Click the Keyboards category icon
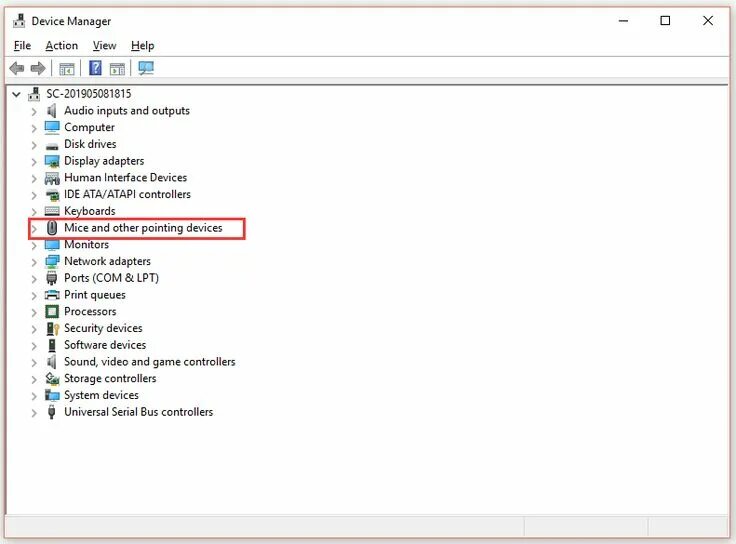Image resolution: width=736 pixels, height=544 pixels. [x=52, y=211]
